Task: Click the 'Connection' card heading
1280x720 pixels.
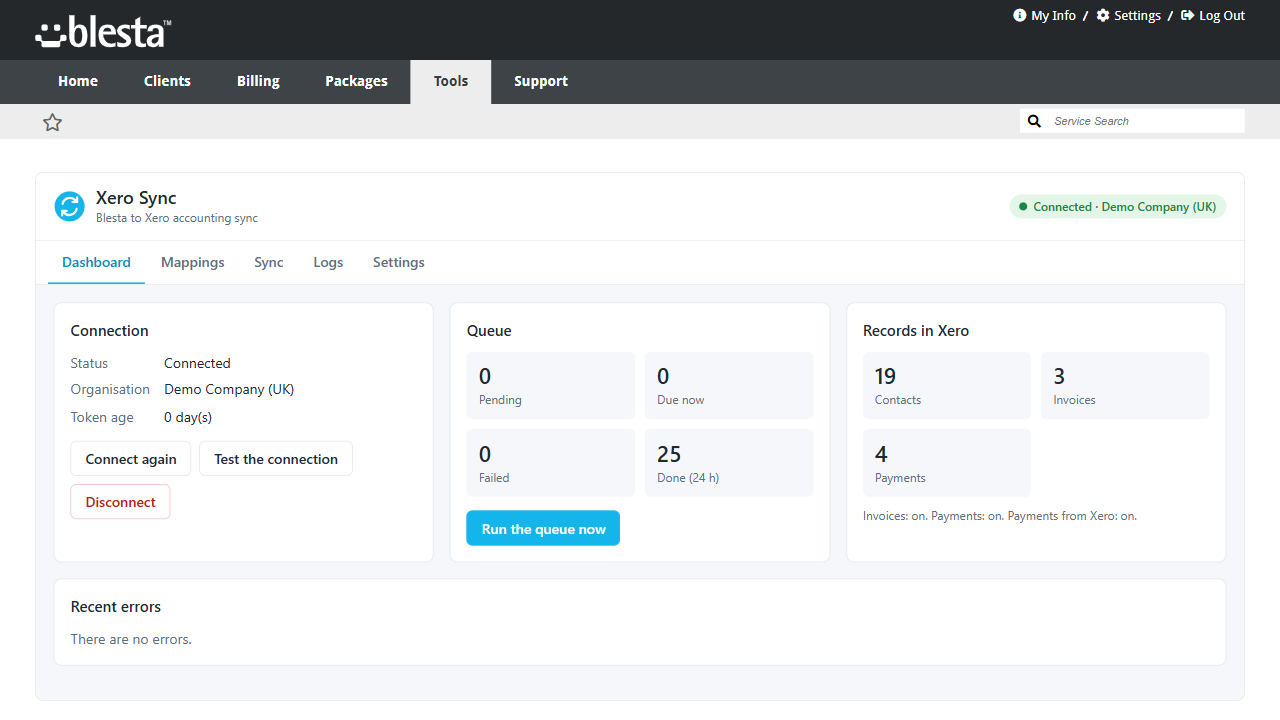Action: (x=110, y=331)
